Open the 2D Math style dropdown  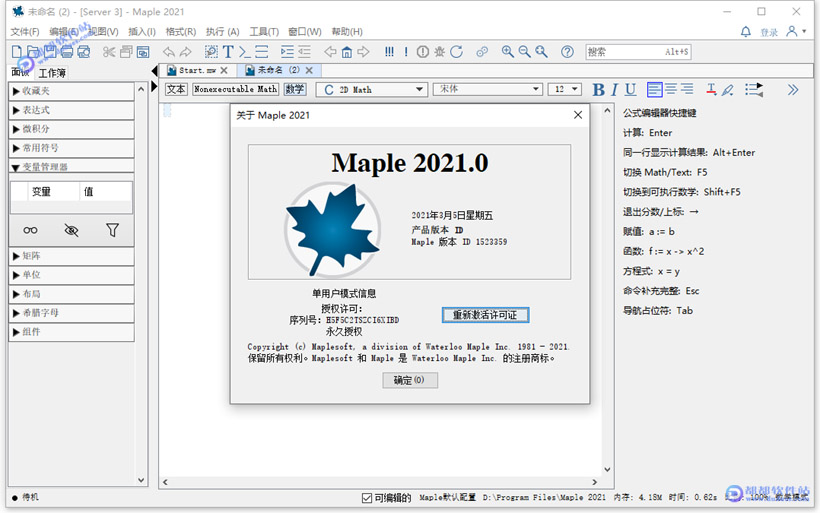(x=372, y=89)
